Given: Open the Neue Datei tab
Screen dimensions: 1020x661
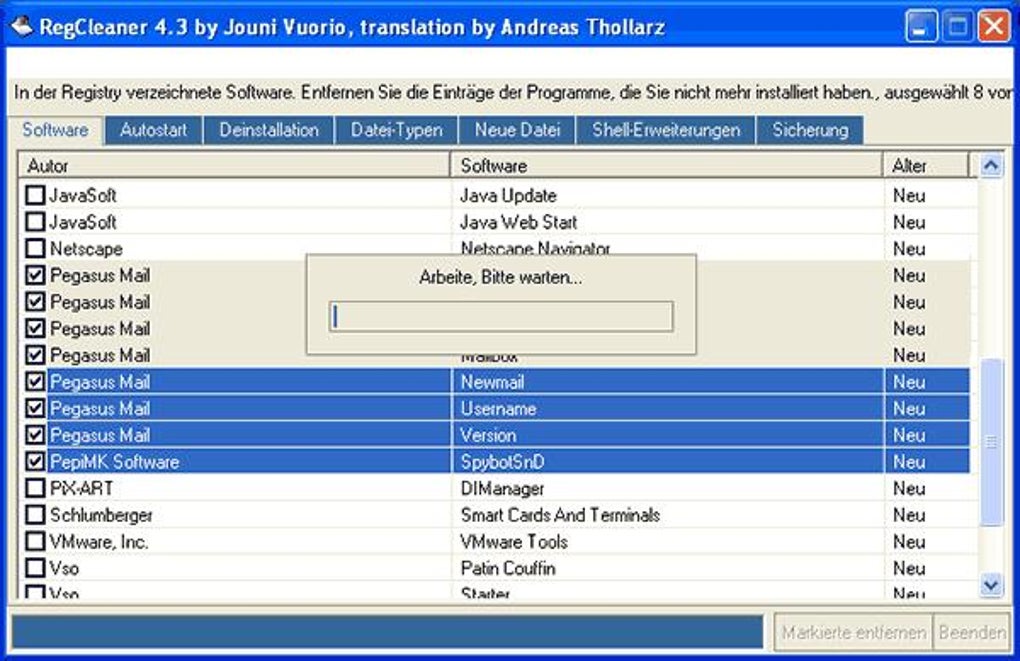Looking at the screenshot, I should point(517,130).
